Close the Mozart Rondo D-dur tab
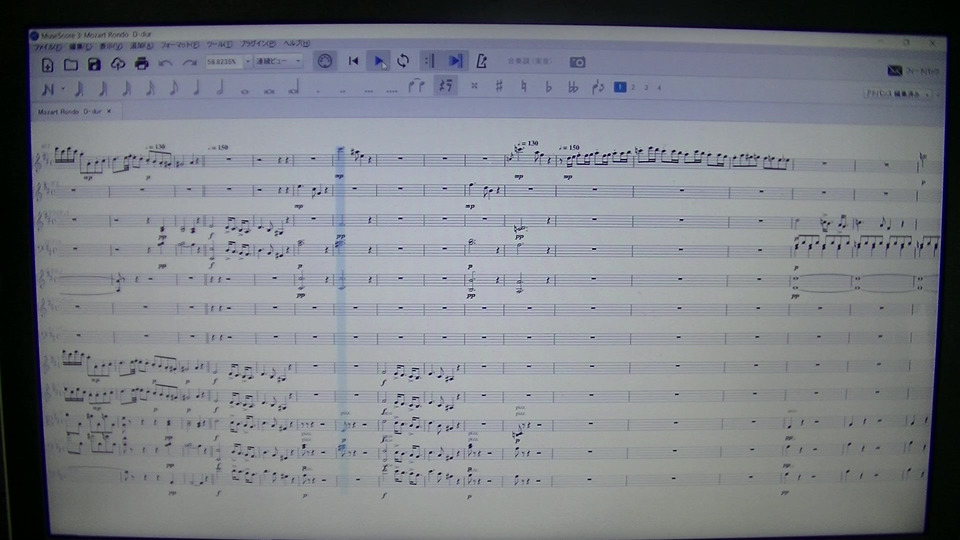Screen dimensions: 960x540 click(x=109, y=111)
